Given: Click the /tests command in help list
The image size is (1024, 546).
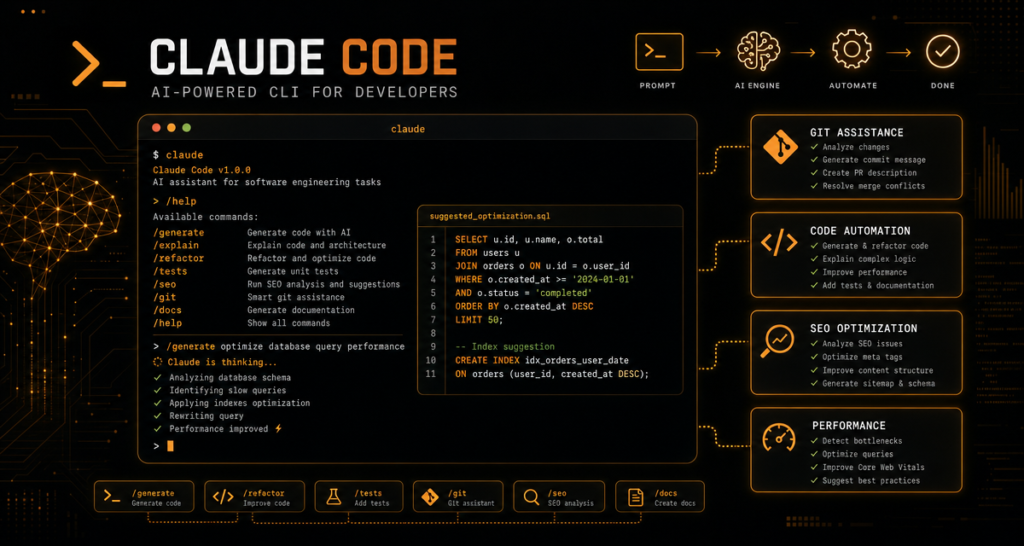Looking at the screenshot, I should coord(170,271).
